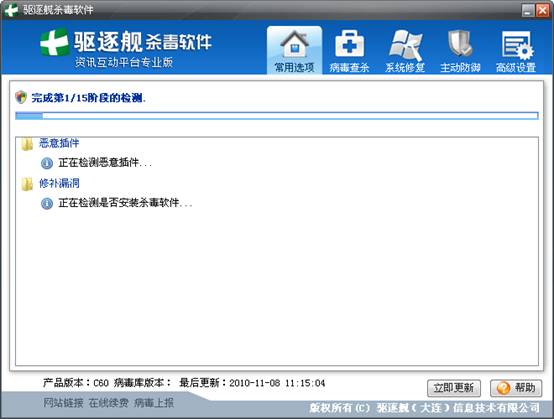The width and height of the screenshot is (554, 419).
Task: Go to the 主动防御 tab
Action: coord(460,50)
